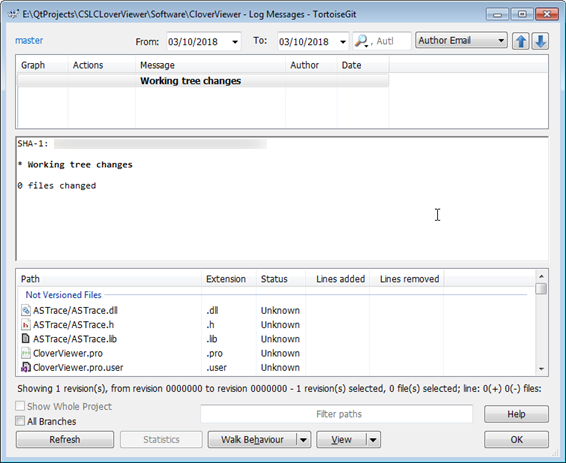This screenshot has height=463, width=566.
Task: Click the file list scroll down arrow
Action: [x=541, y=368]
